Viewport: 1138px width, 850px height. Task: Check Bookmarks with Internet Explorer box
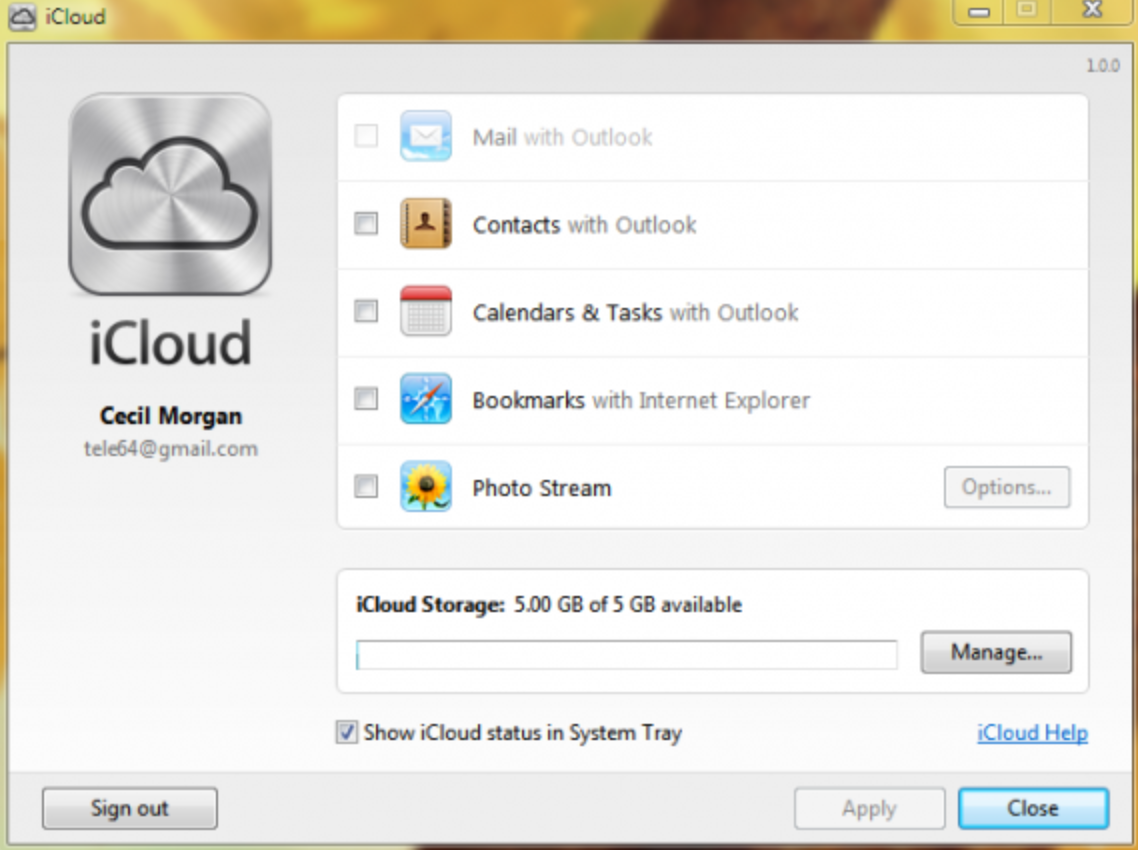(x=366, y=399)
